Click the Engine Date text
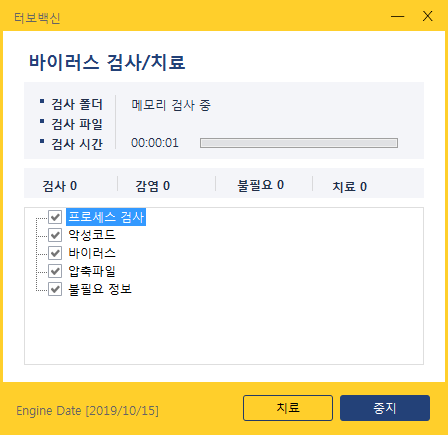448x435 pixels. click(88, 411)
